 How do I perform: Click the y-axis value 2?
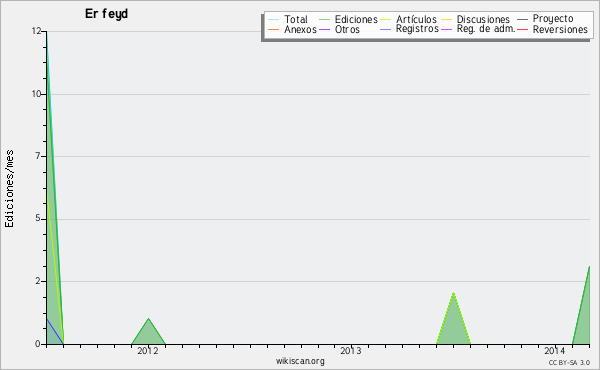pyautogui.click(x=38, y=281)
